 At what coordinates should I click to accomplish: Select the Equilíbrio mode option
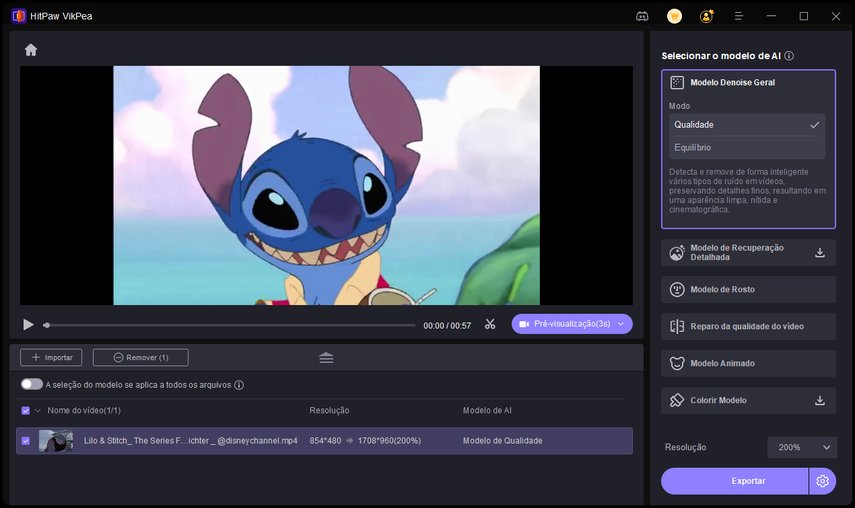pos(747,148)
